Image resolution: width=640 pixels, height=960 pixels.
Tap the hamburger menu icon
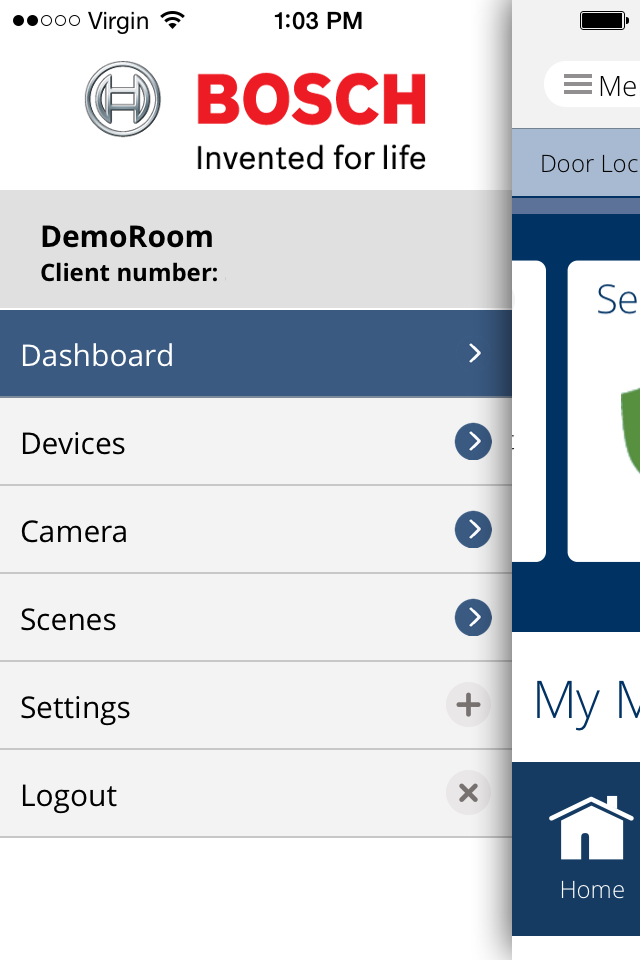(578, 86)
